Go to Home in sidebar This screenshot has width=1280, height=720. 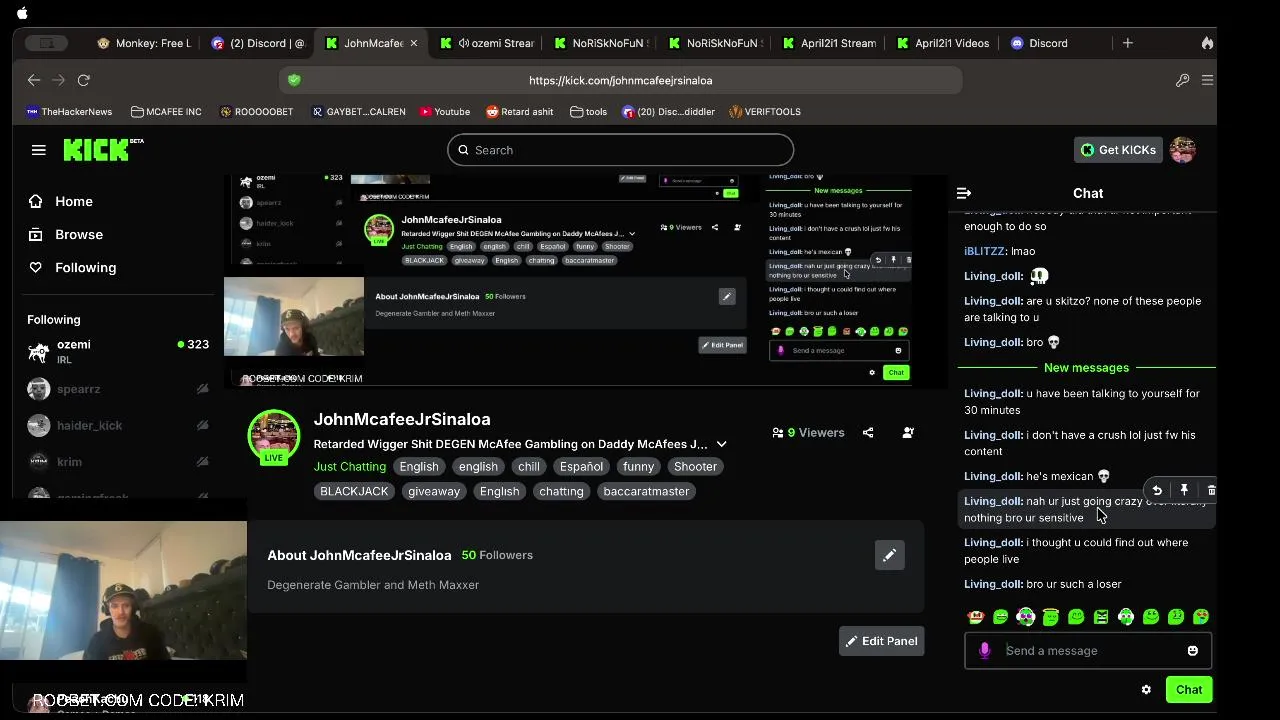coord(61,201)
